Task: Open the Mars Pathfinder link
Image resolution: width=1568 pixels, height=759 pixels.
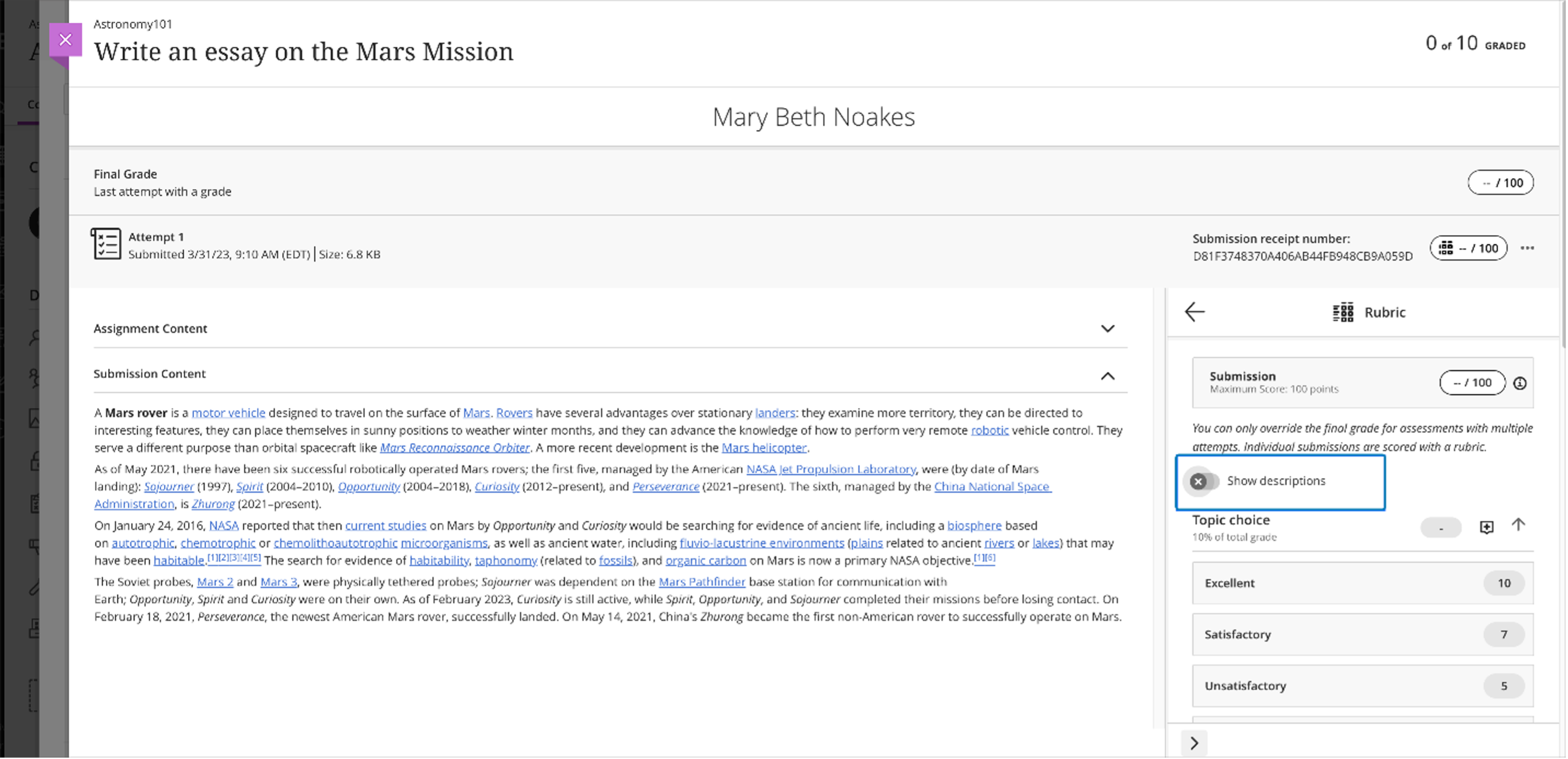Action: point(702,582)
